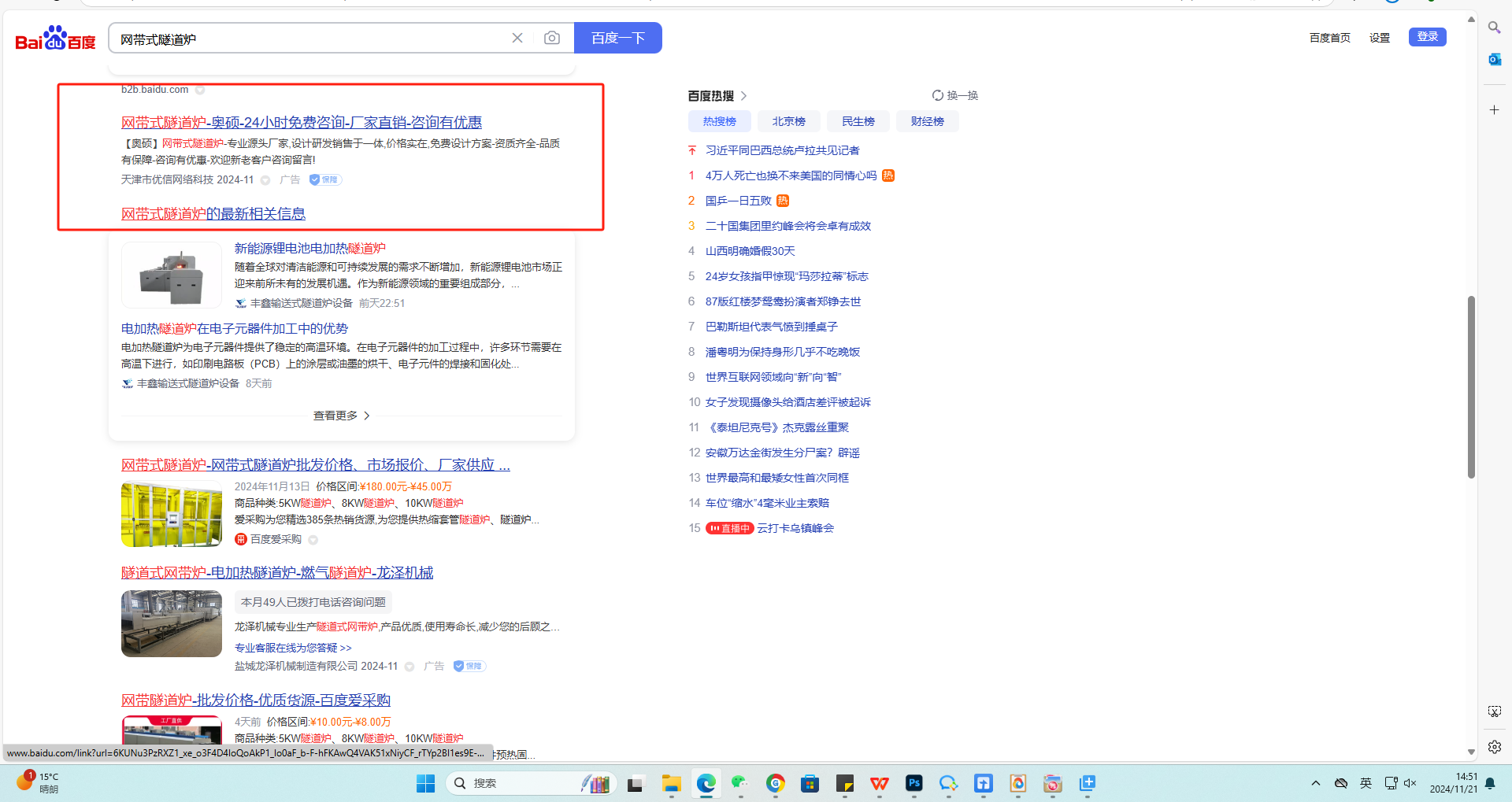Click the page vertical scrollbar thumb
Screen dimensions: 1512x802
point(1470,386)
